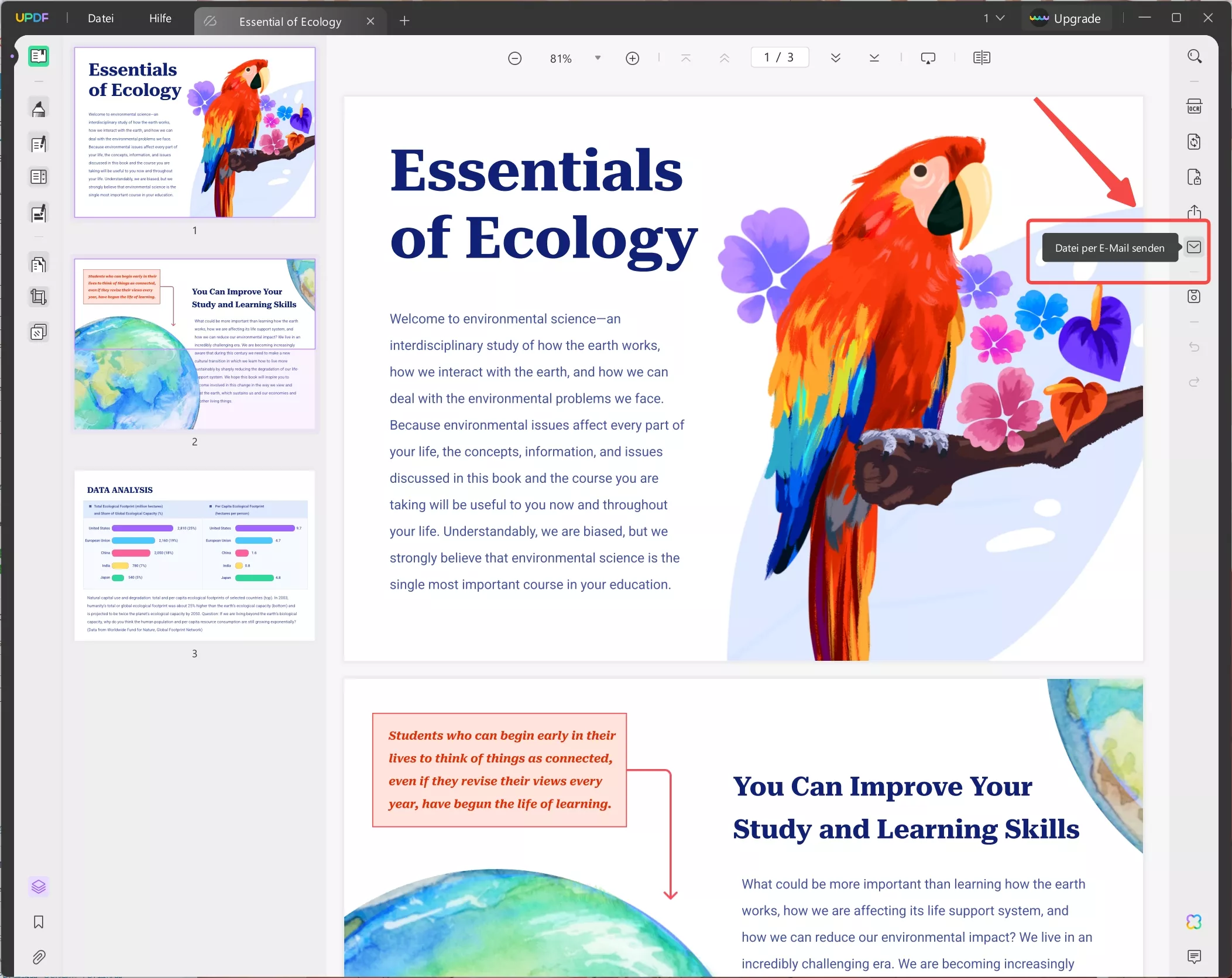The width and height of the screenshot is (1232, 978).
Task: Add a new tab with plus button
Action: click(x=404, y=21)
